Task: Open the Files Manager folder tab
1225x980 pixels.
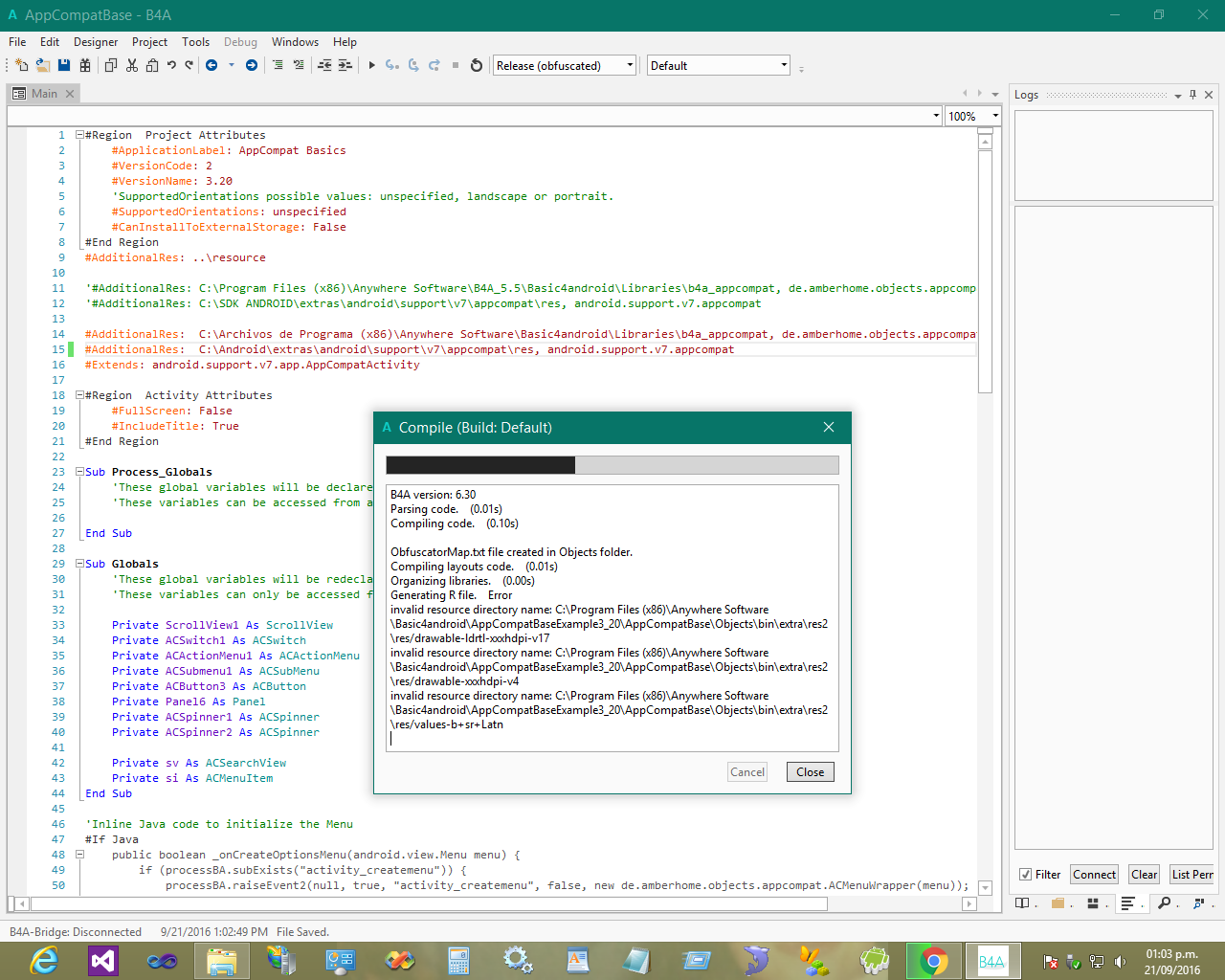Action: [1058, 903]
